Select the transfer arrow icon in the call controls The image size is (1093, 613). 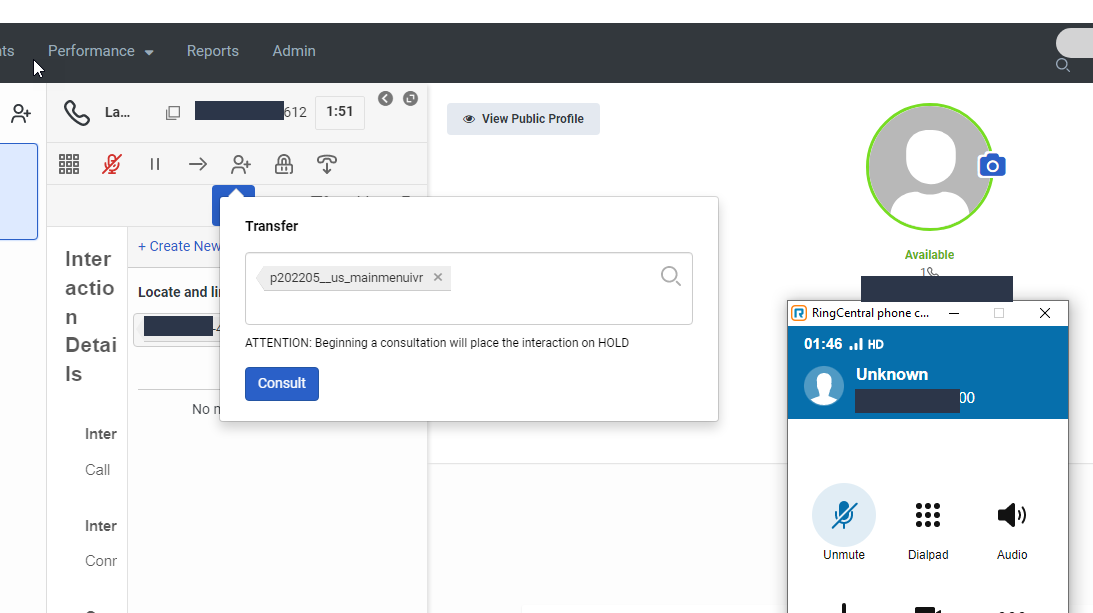click(197, 163)
